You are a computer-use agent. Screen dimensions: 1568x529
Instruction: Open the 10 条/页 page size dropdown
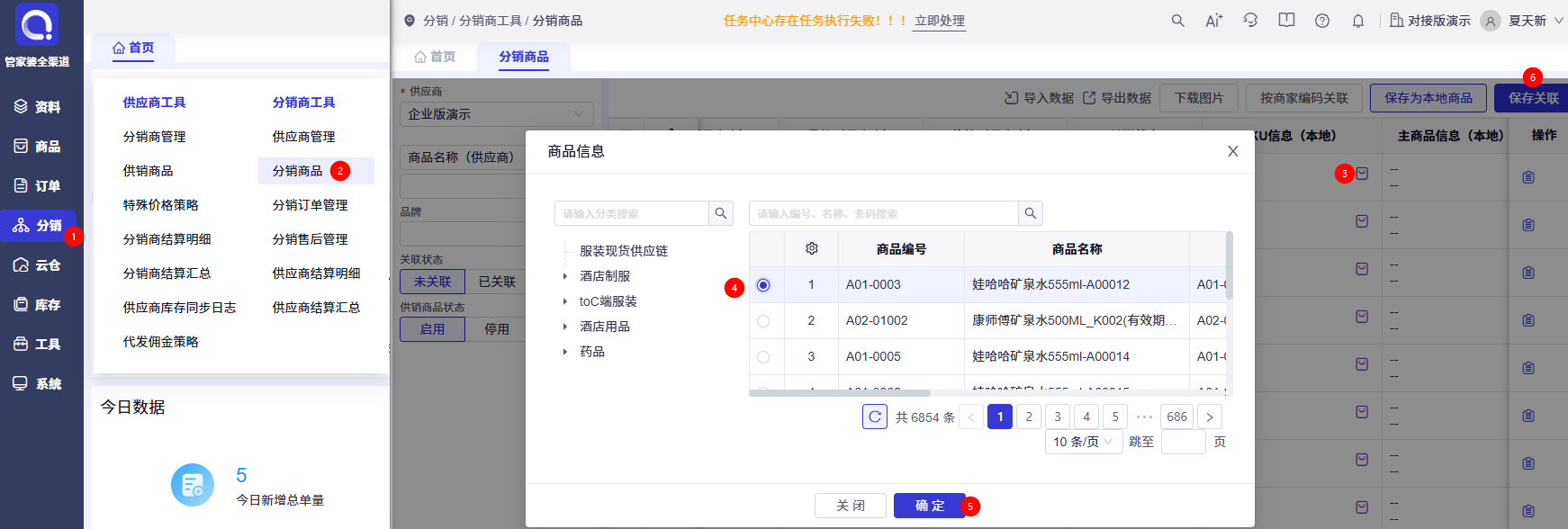click(1084, 442)
